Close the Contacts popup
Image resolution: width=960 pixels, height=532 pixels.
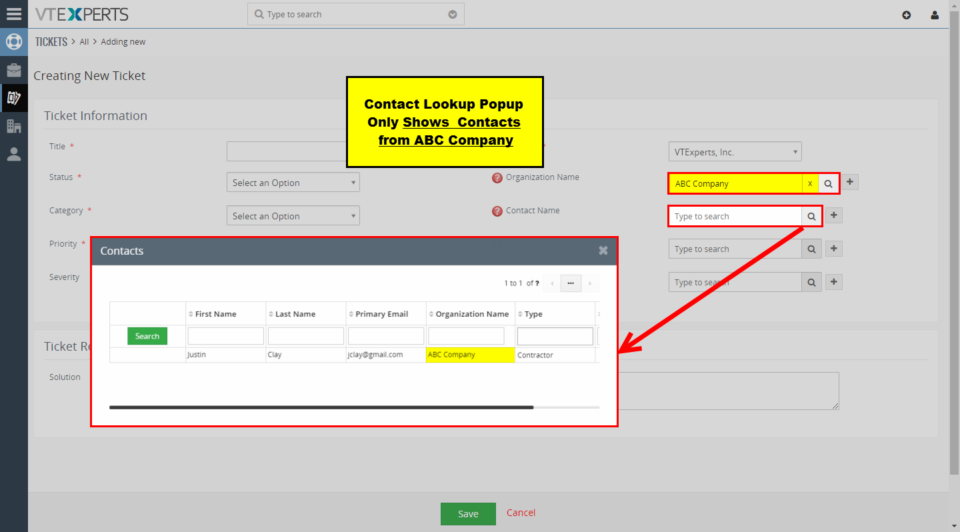[603, 250]
